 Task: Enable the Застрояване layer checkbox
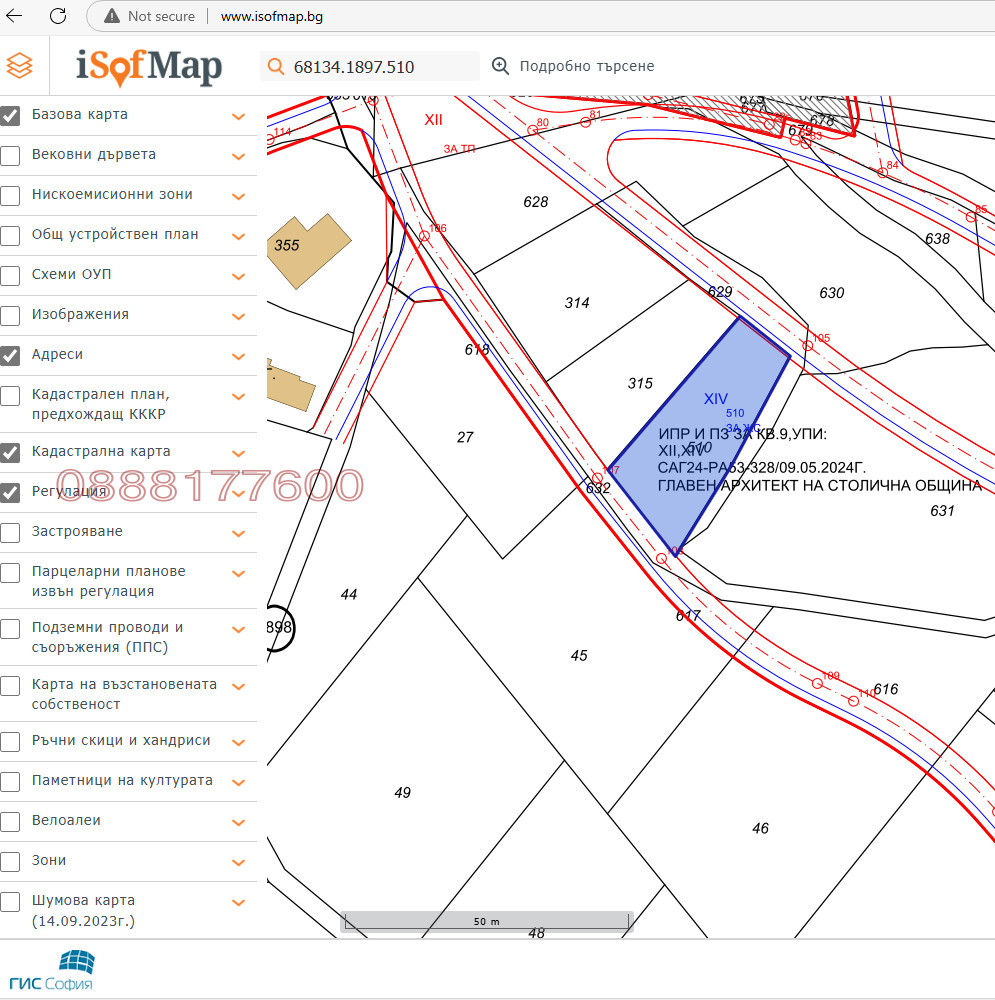(11, 532)
